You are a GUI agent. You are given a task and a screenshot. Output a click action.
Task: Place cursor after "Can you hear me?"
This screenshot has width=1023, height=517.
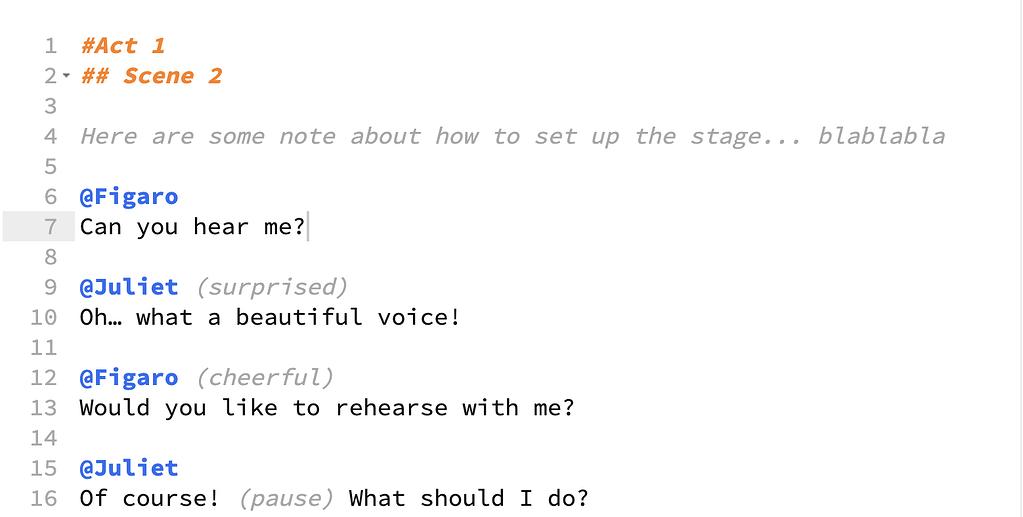[307, 227]
